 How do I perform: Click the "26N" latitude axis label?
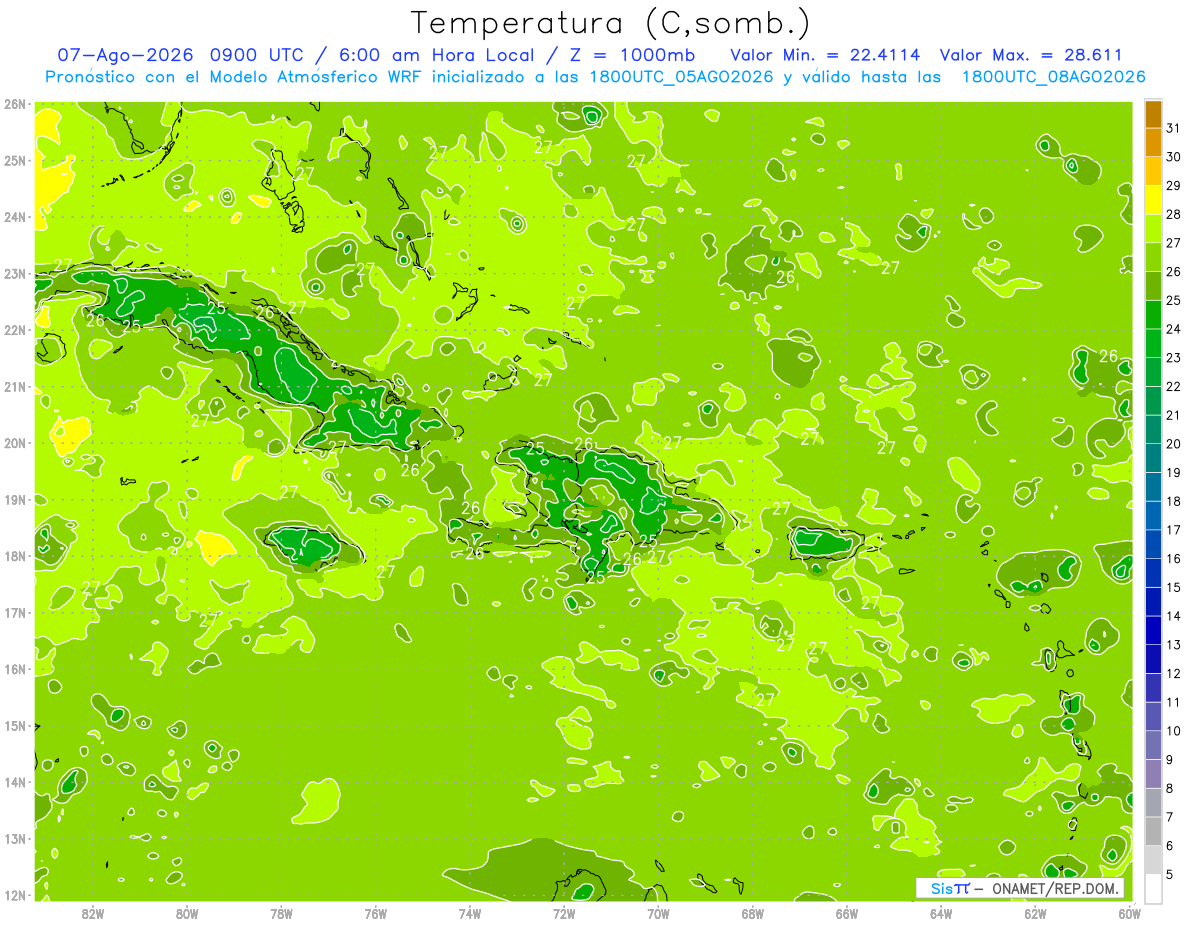tap(14, 104)
